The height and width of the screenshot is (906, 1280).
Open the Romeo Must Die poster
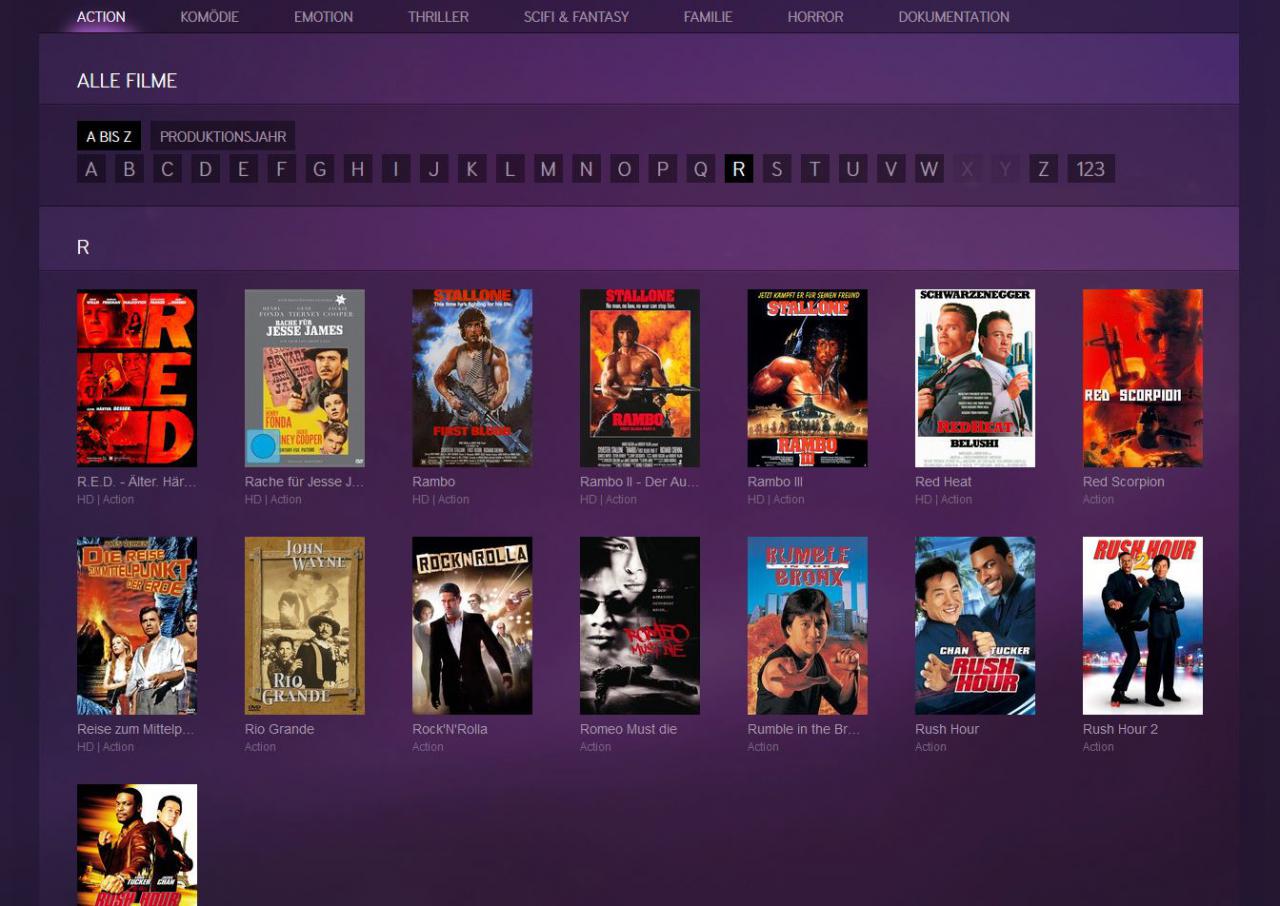pos(640,626)
